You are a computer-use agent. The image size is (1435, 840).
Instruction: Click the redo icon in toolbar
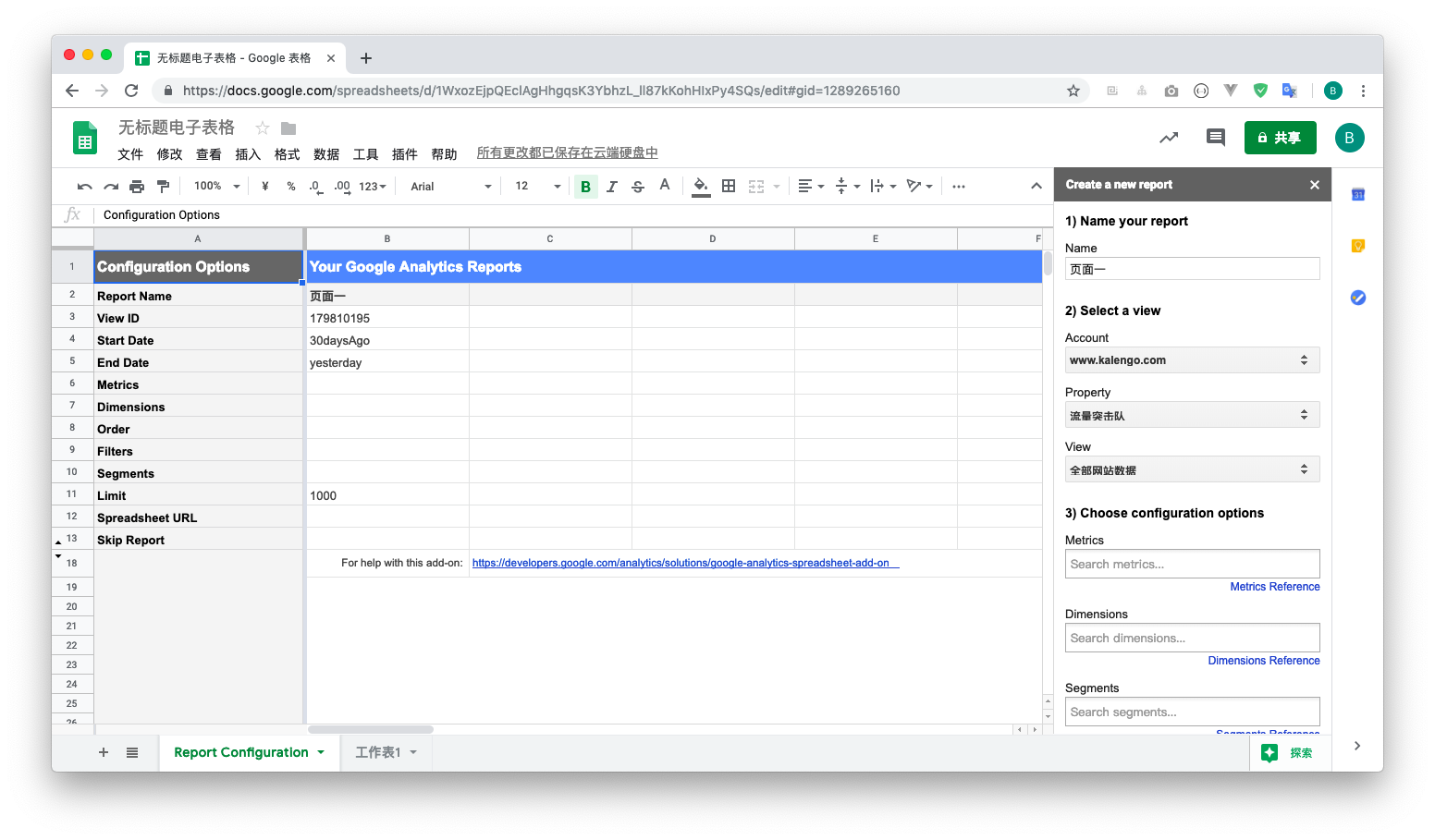point(111,187)
